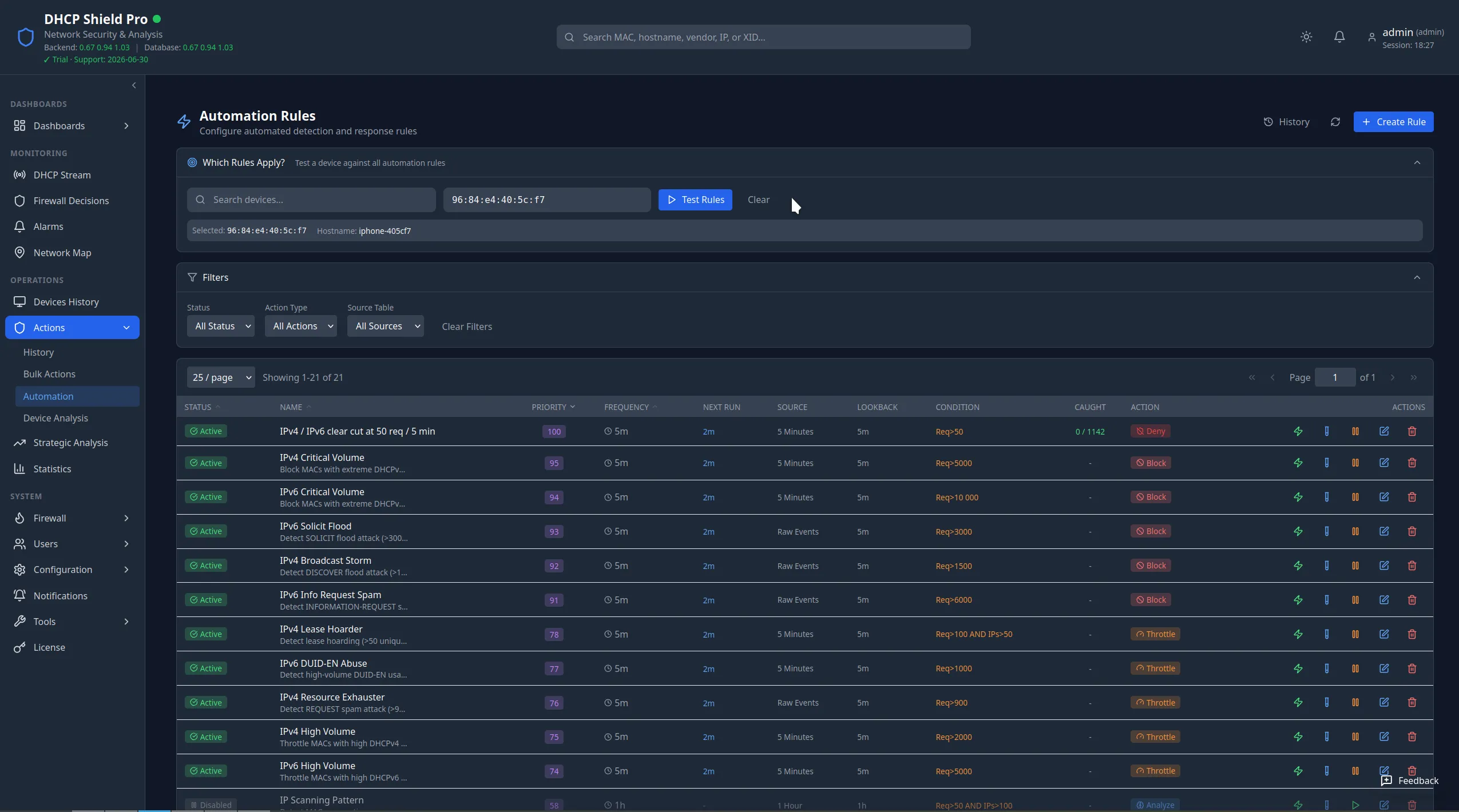Open Device Analysis submenu item
The height and width of the screenshot is (812, 1459).
77,418
